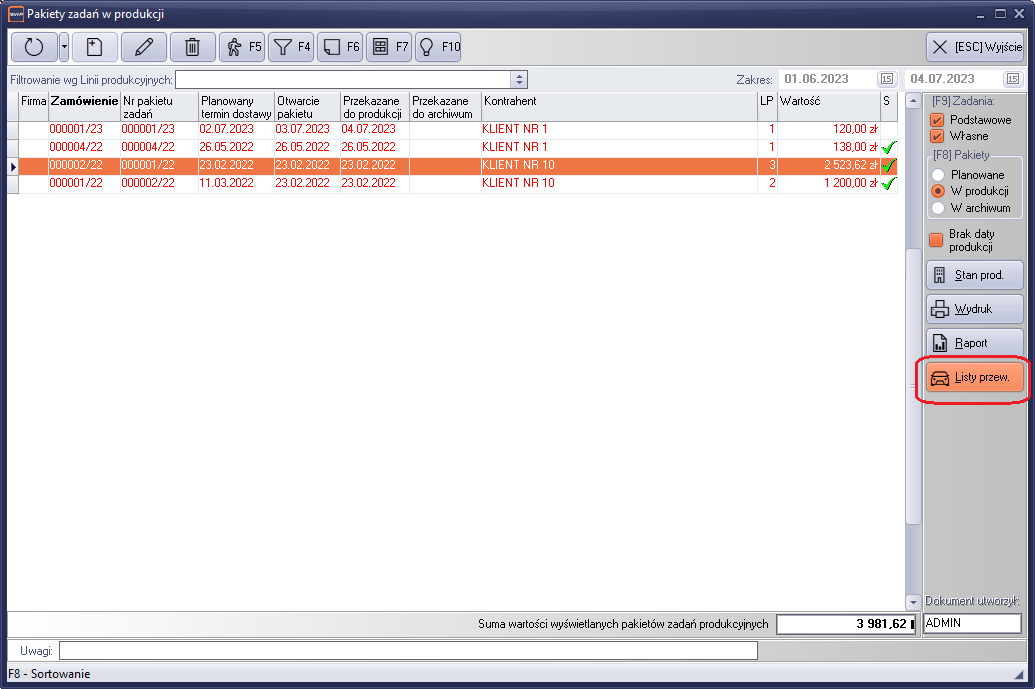The height and width of the screenshot is (689, 1035).
Task: Expand the arrow next to refresh button
Action: pos(64,47)
